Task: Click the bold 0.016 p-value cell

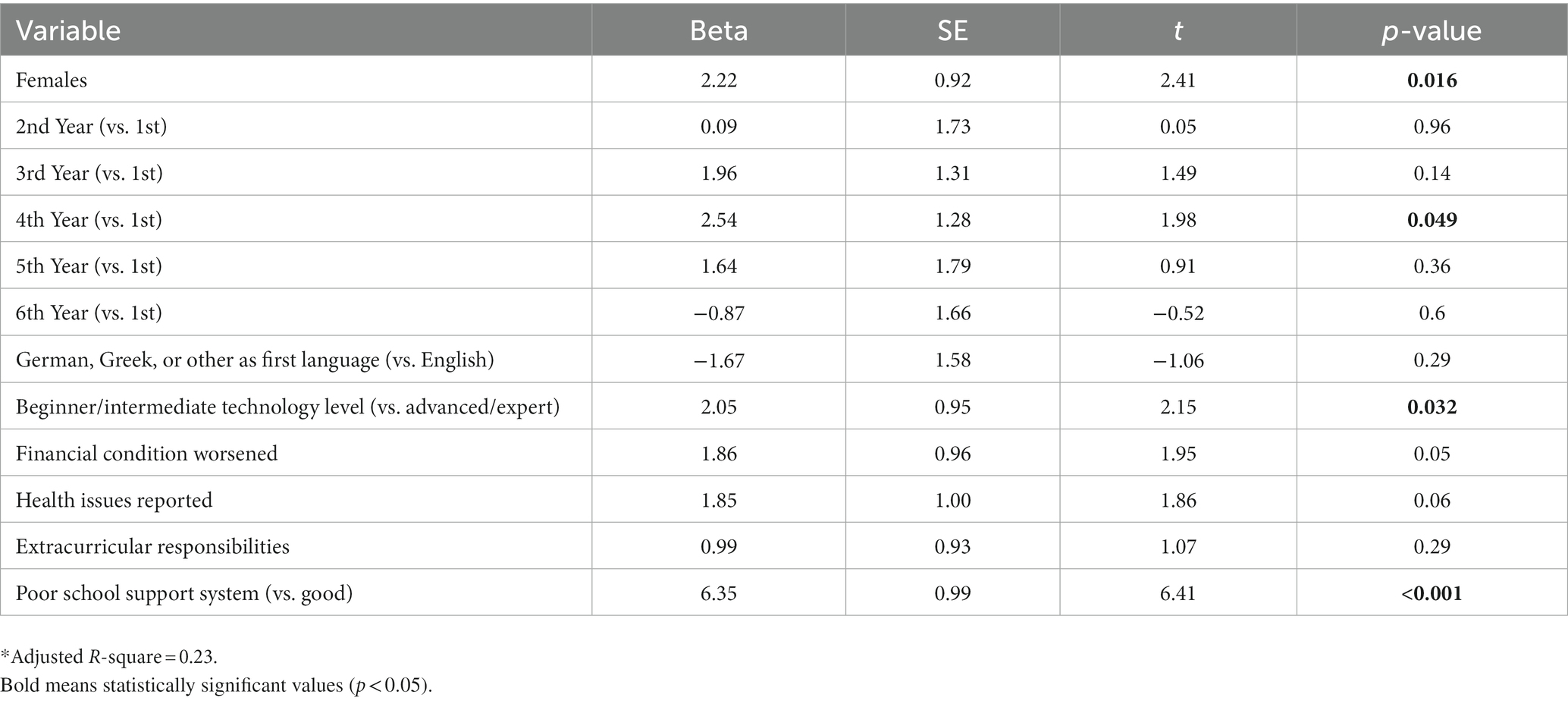Action: click(x=1432, y=80)
